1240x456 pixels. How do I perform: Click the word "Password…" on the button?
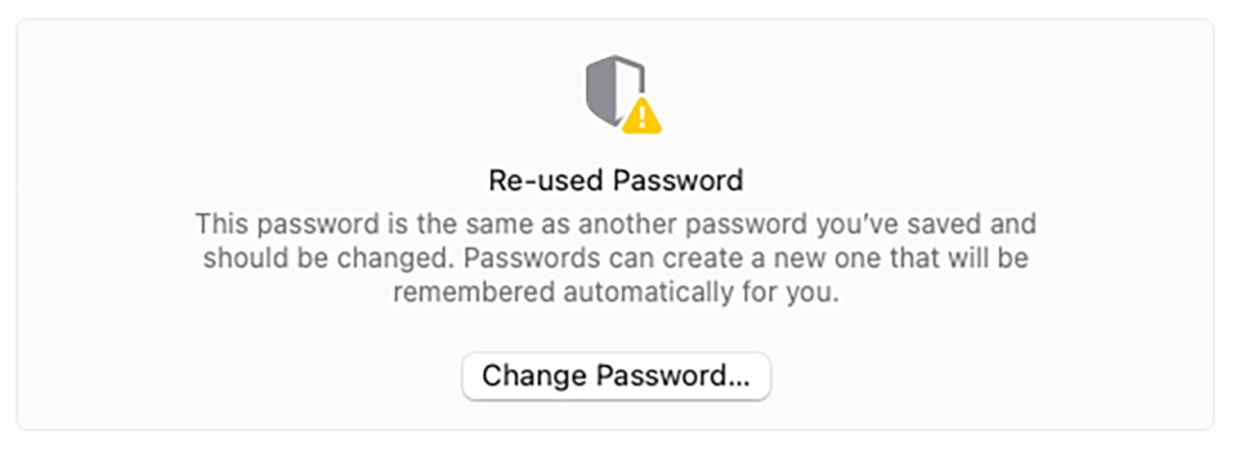[673, 377]
